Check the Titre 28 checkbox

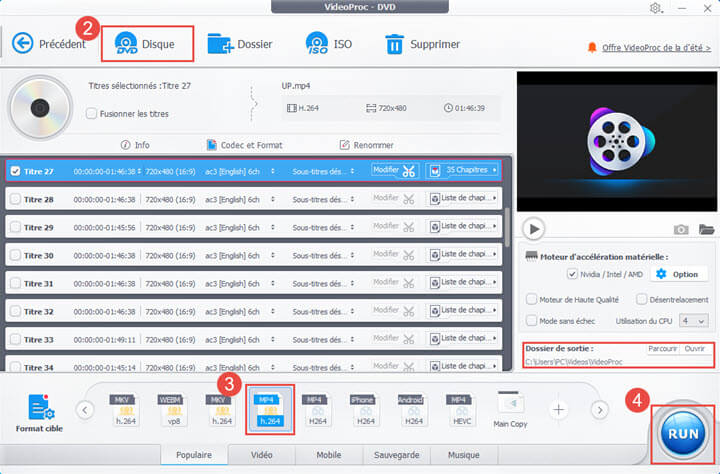pos(16,199)
